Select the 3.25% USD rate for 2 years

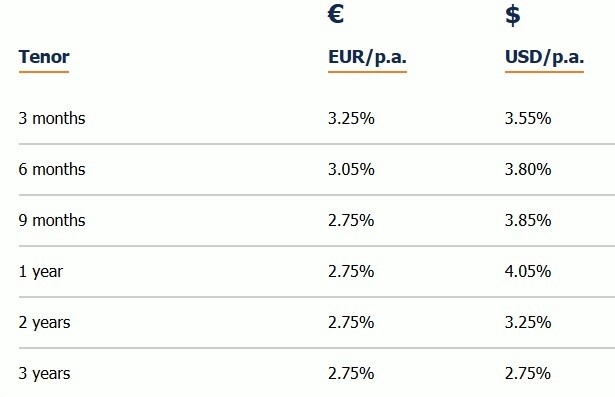[528, 322]
